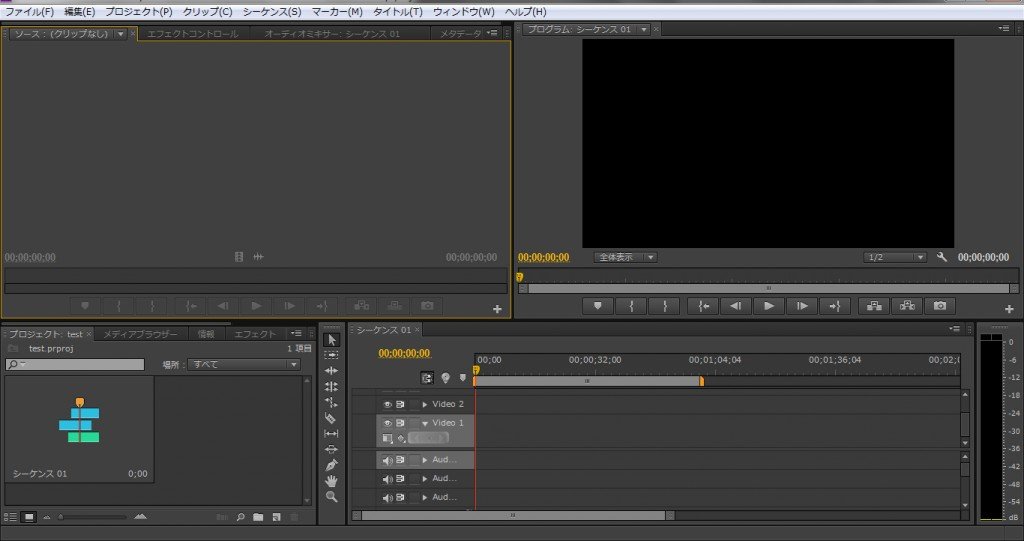The width and height of the screenshot is (1024, 541).
Task: Switch to オーディオミキサー tab
Action: 332,34
